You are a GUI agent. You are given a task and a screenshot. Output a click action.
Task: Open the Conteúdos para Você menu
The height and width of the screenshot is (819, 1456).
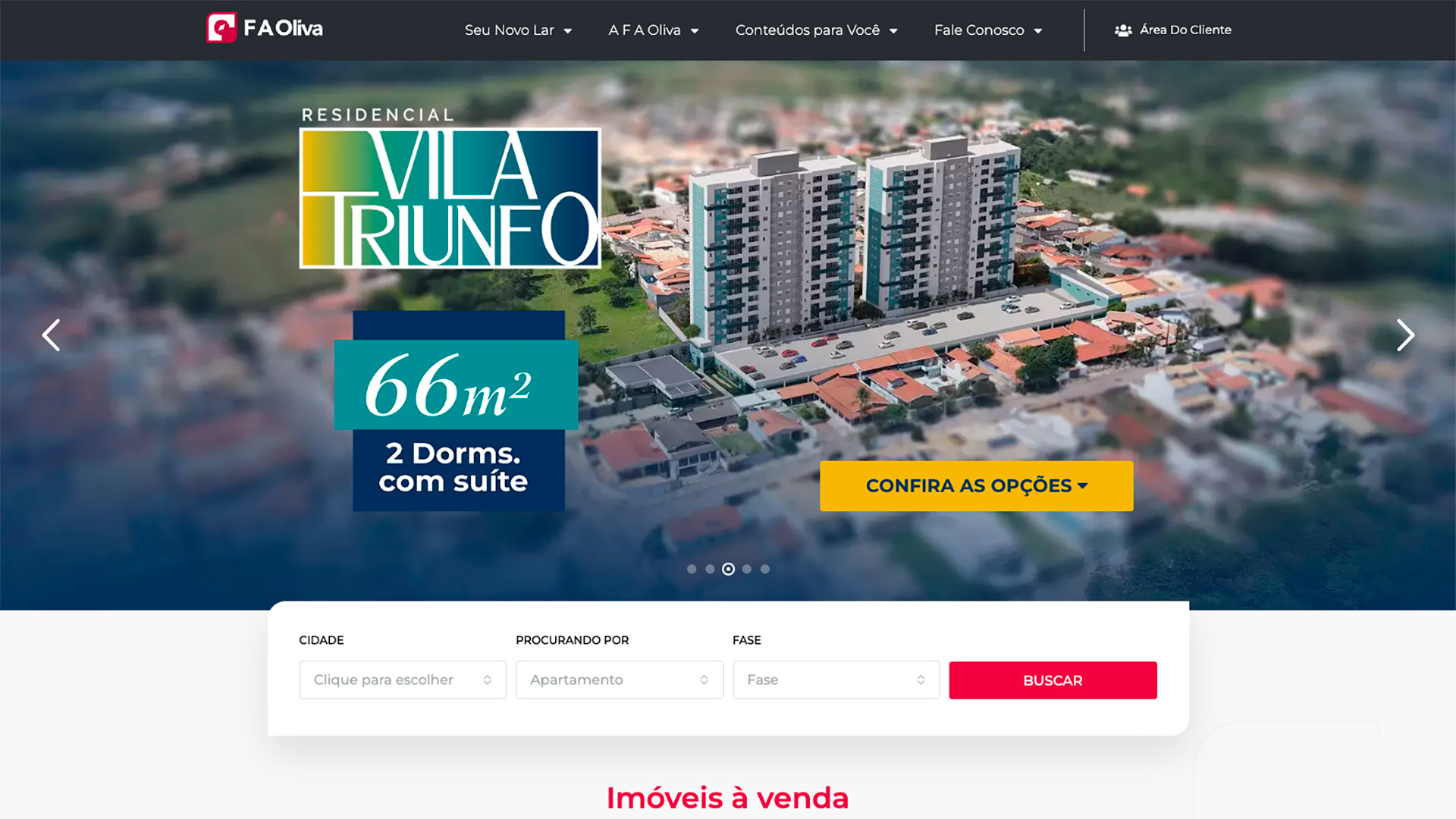point(816,30)
